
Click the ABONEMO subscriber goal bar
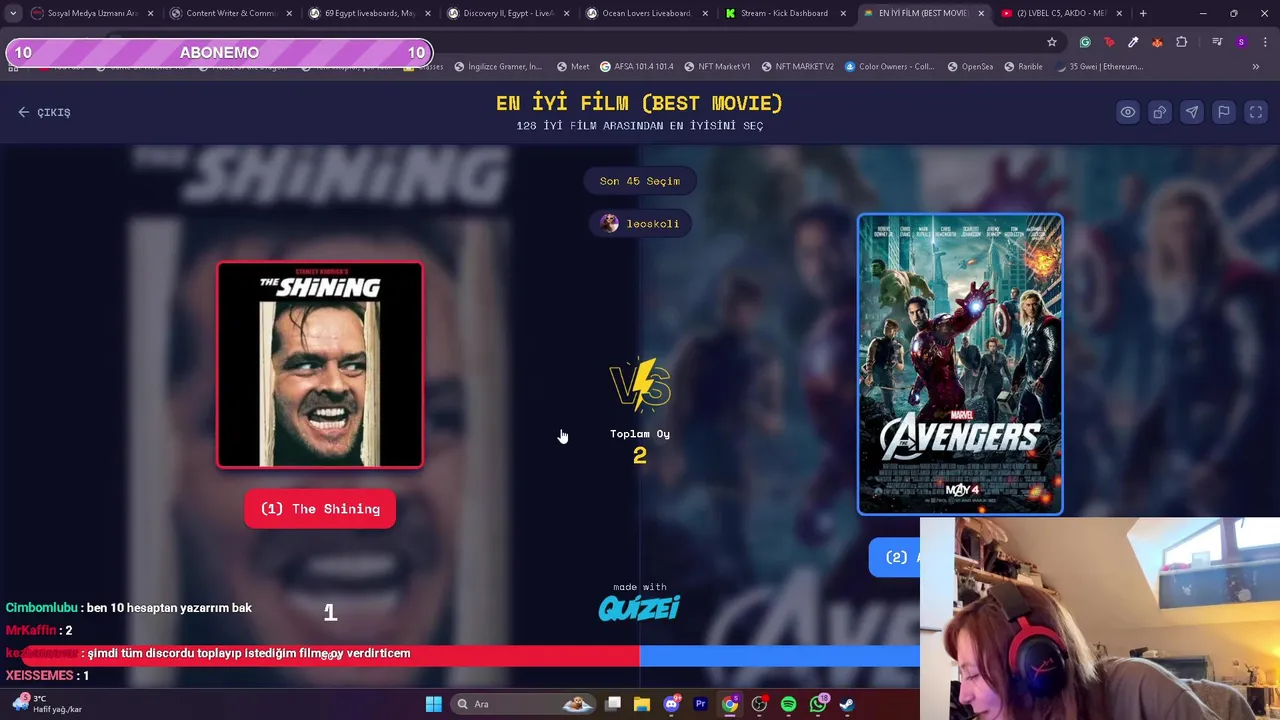[x=219, y=52]
